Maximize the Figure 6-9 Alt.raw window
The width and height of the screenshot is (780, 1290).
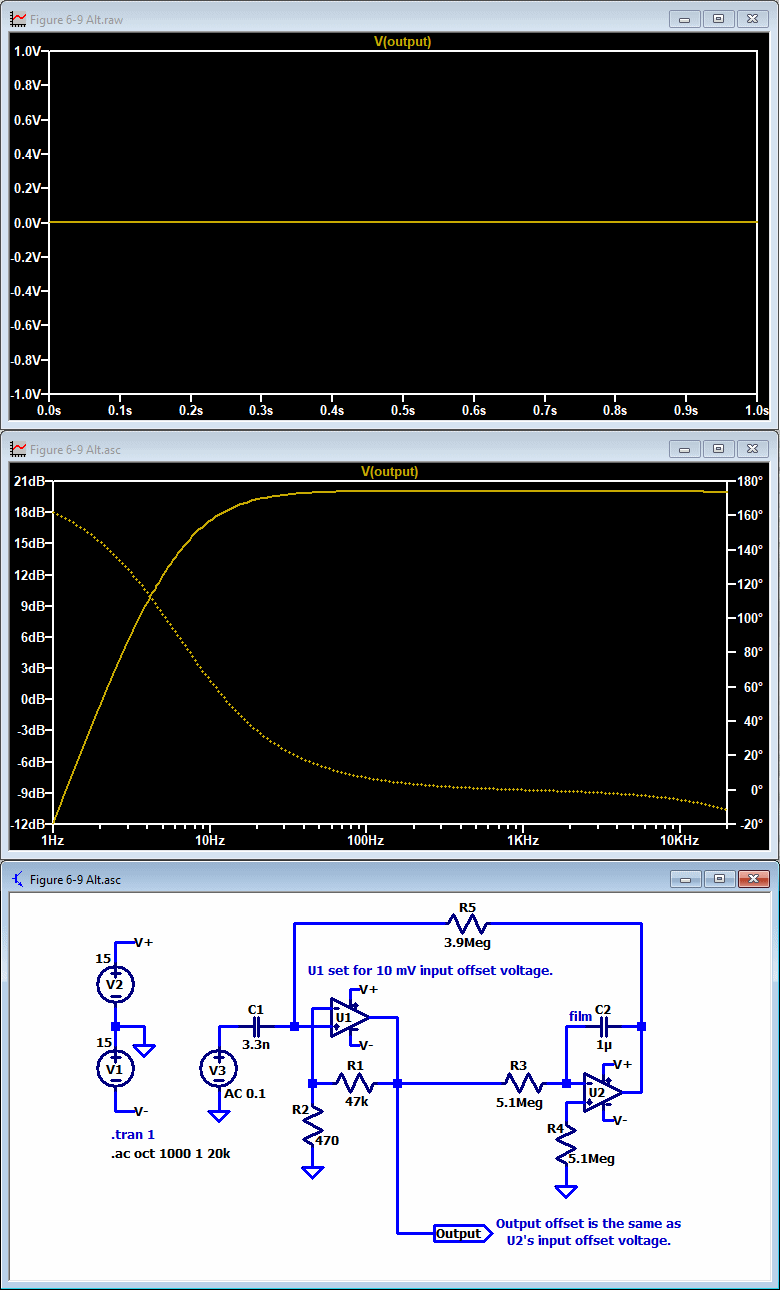tap(718, 19)
